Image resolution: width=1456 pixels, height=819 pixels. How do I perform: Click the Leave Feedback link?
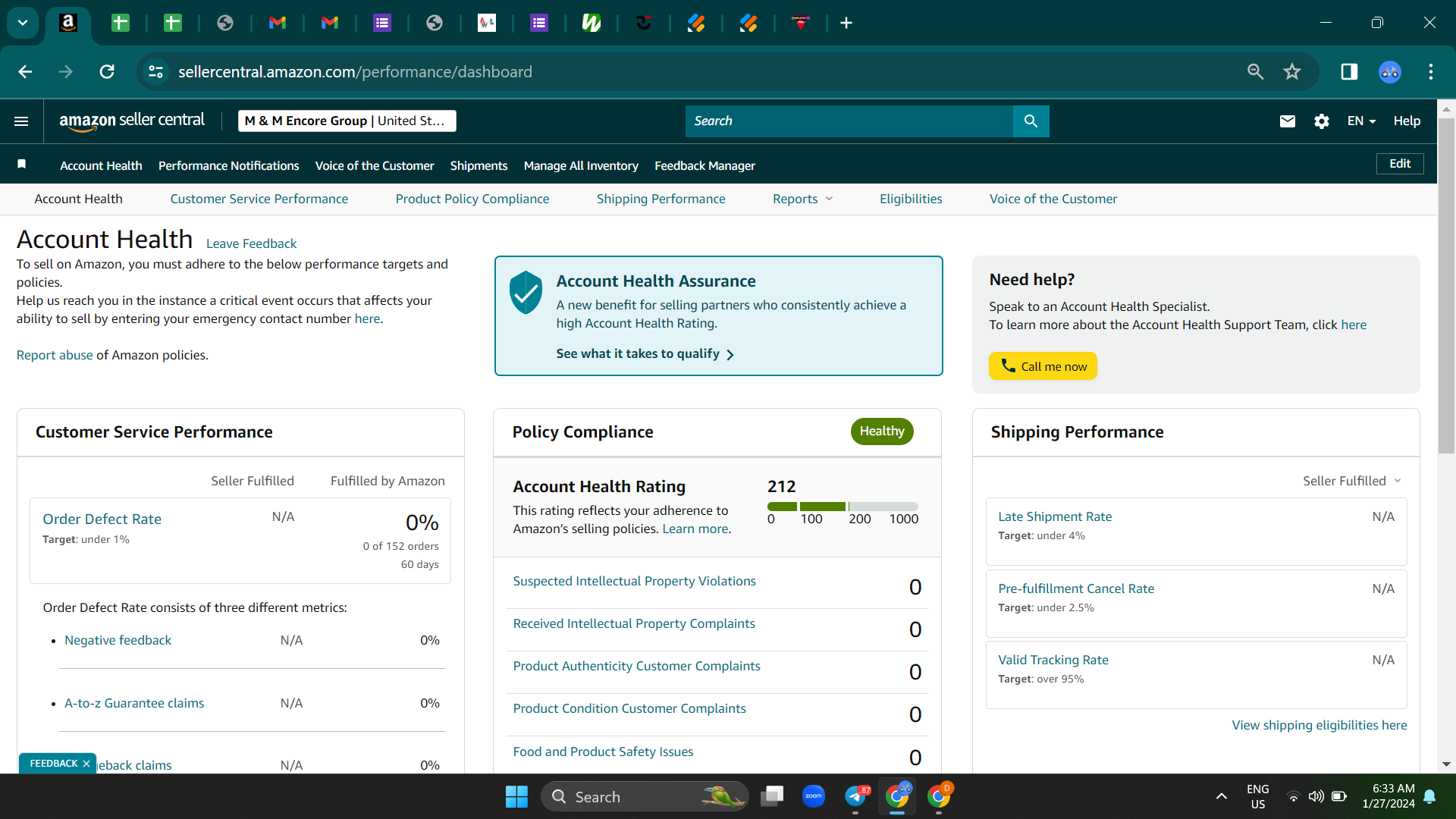click(x=251, y=243)
